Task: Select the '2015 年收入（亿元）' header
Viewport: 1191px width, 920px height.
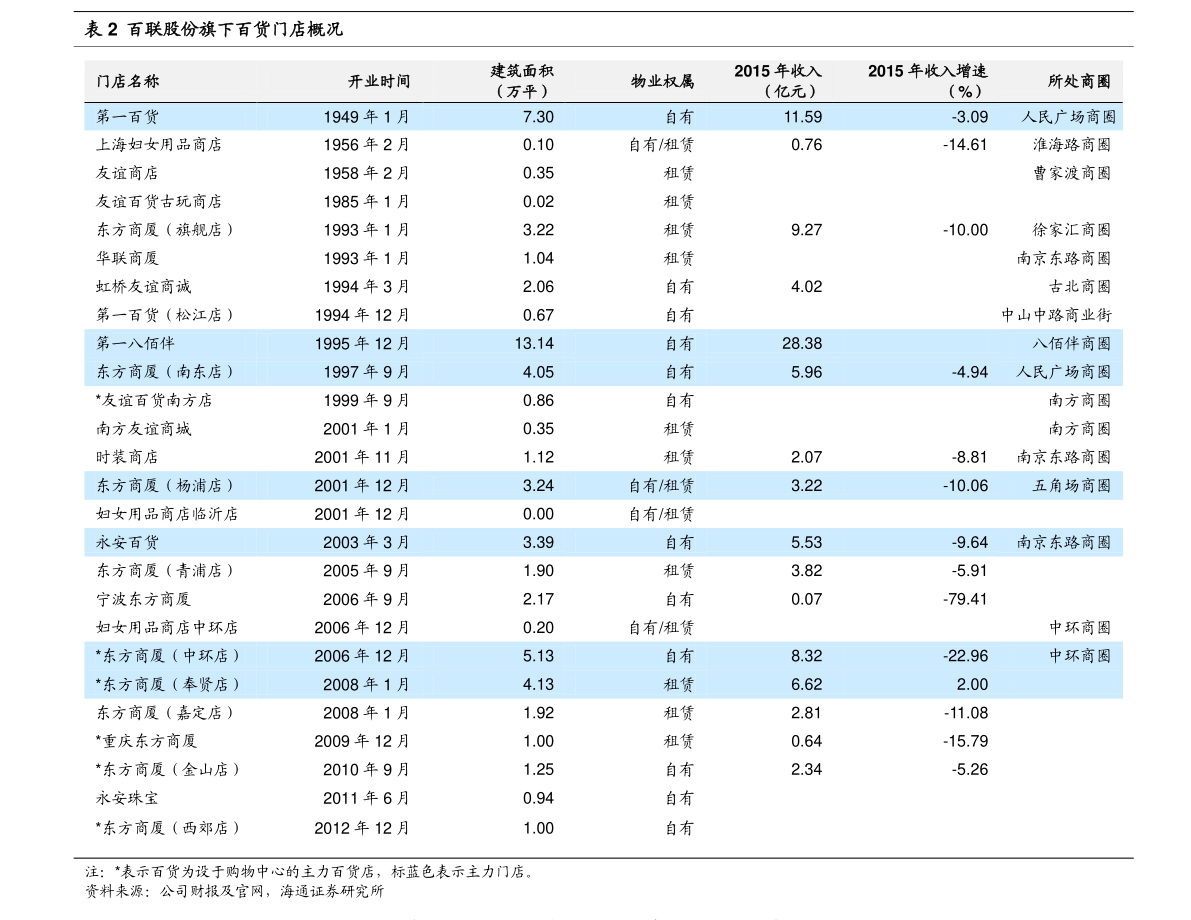Action: pos(778,81)
